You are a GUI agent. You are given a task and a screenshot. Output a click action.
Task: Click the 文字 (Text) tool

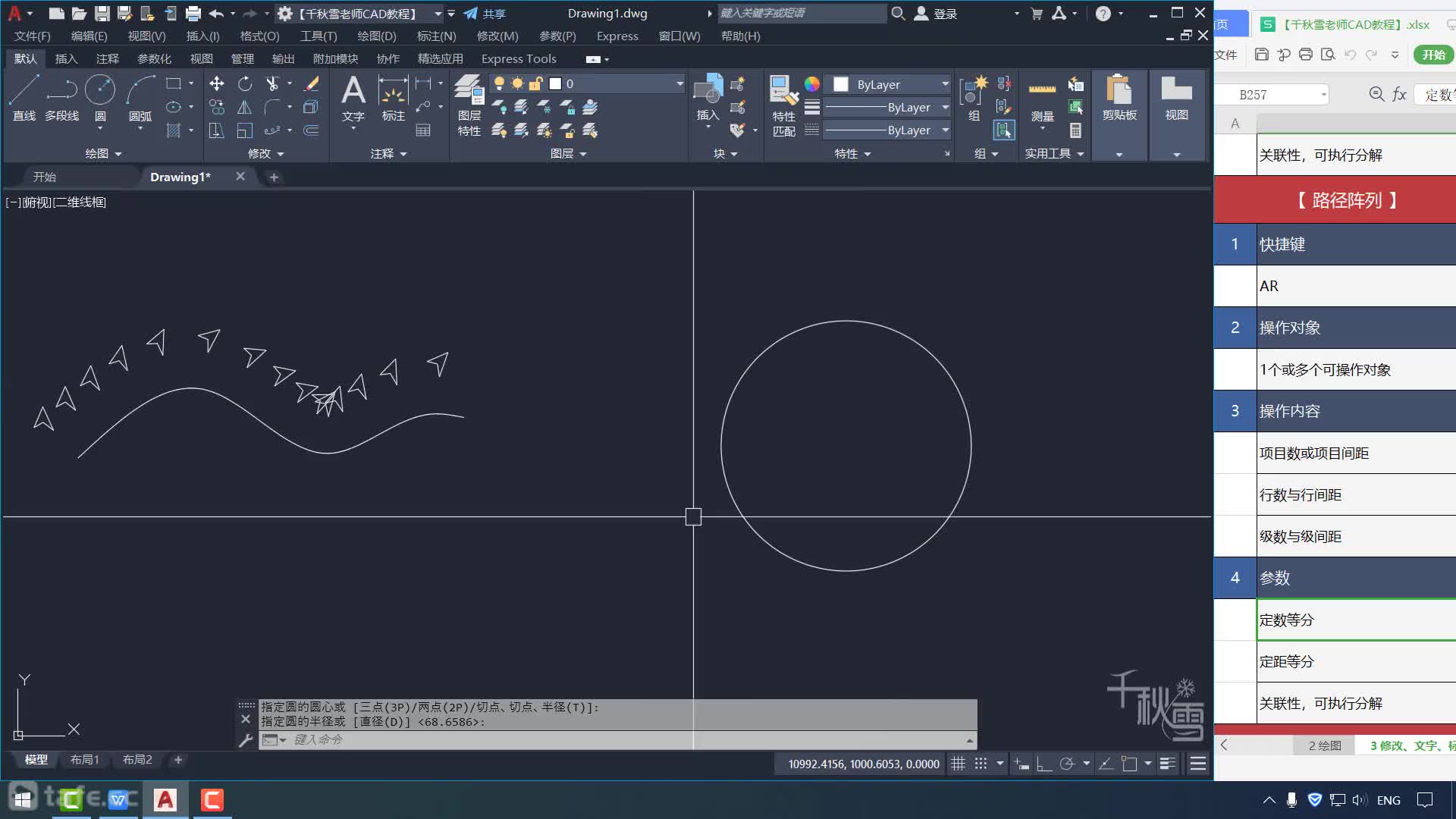point(353,99)
